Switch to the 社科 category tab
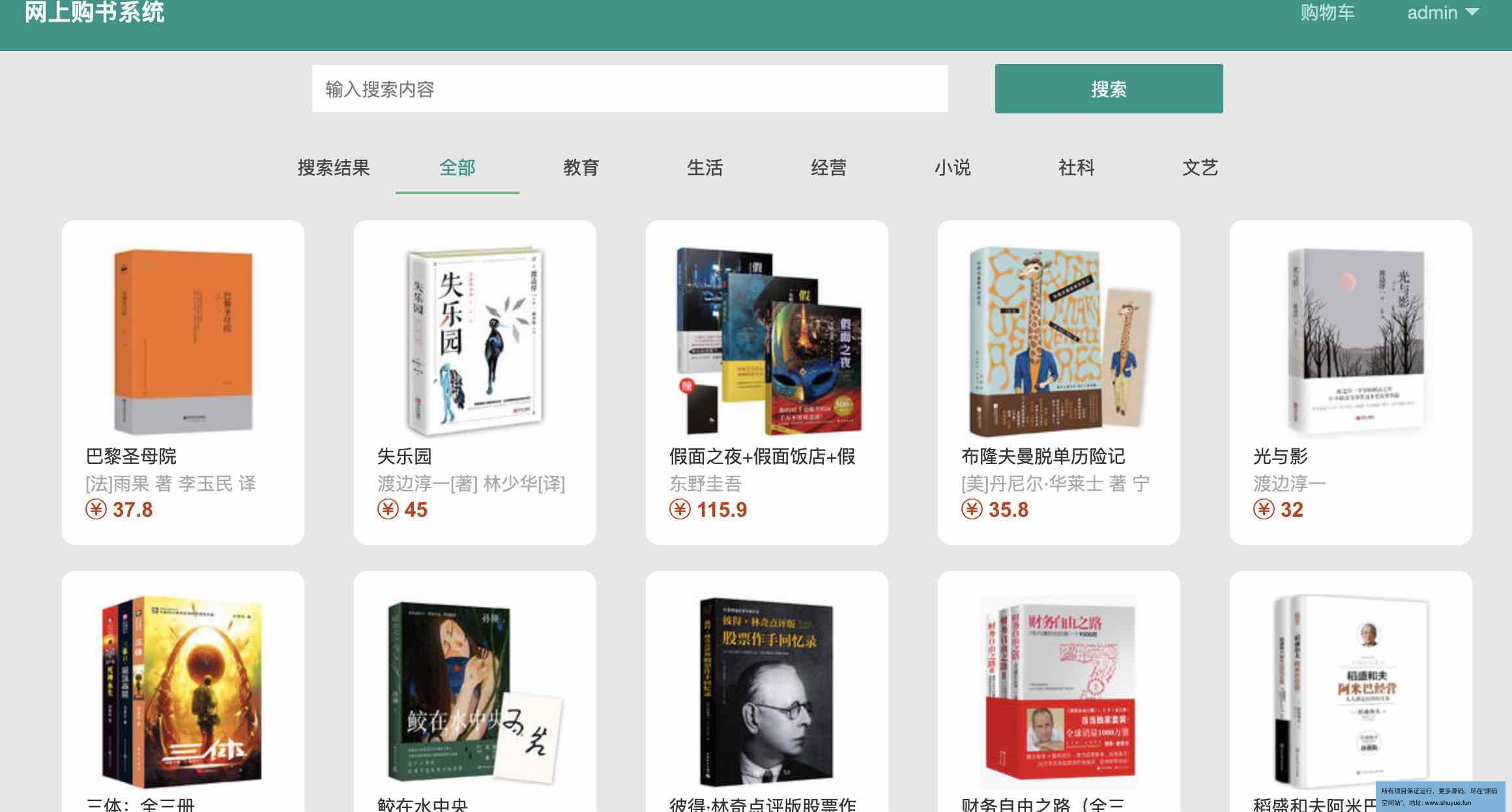The height and width of the screenshot is (812, 1512). [x=1077, y=167]
